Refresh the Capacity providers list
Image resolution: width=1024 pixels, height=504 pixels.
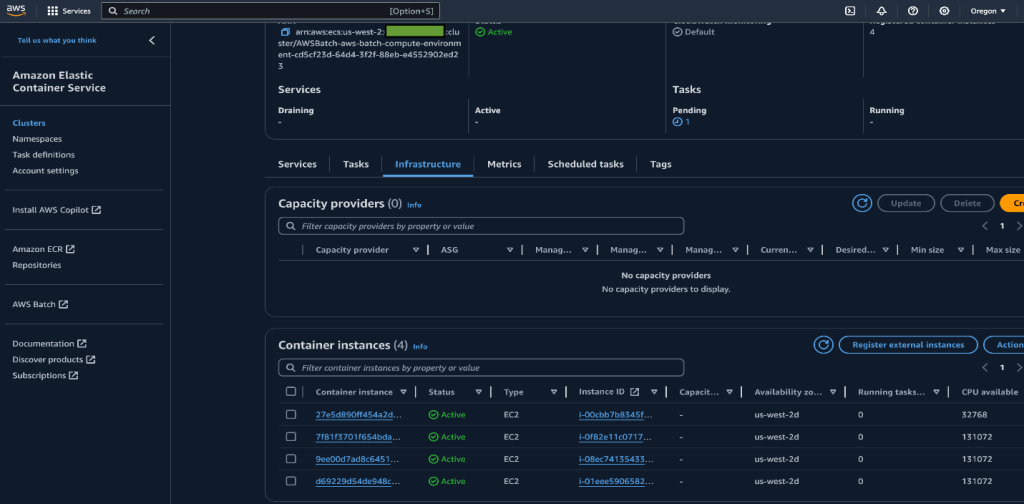[862, 203]
